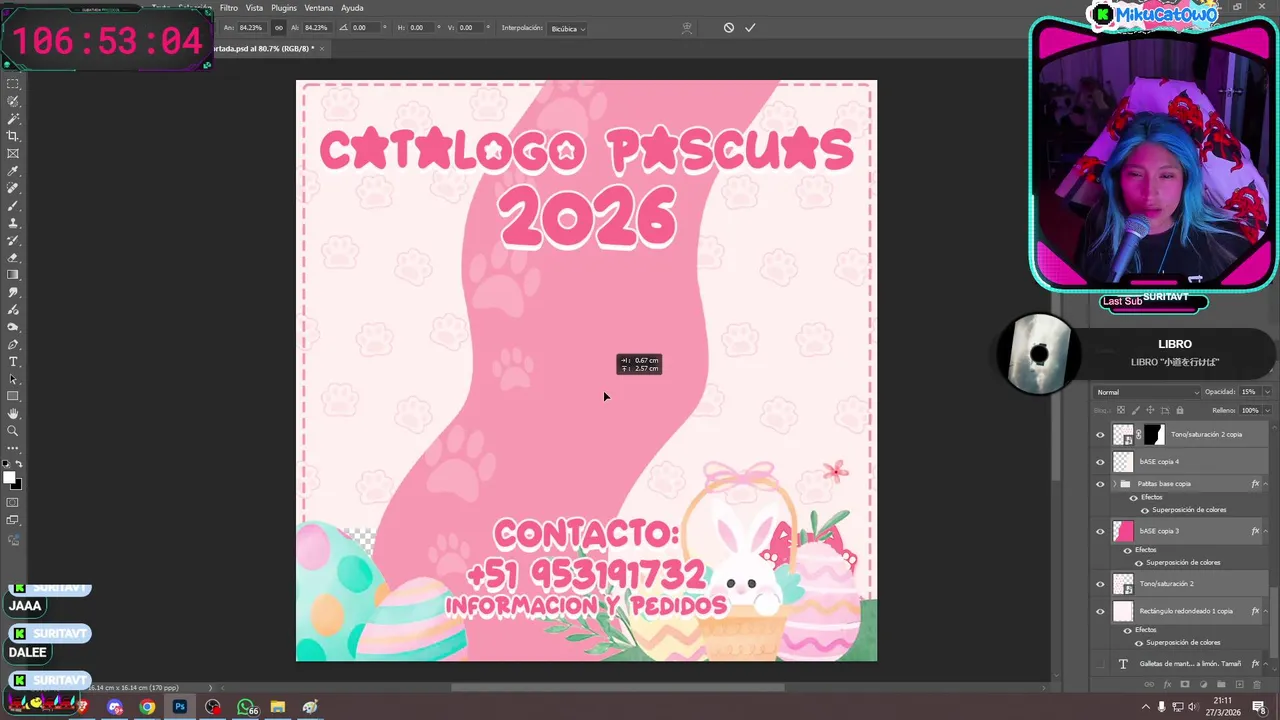Select the Frame tool
Screen dimensions: 1280x720
pos(13,154)
